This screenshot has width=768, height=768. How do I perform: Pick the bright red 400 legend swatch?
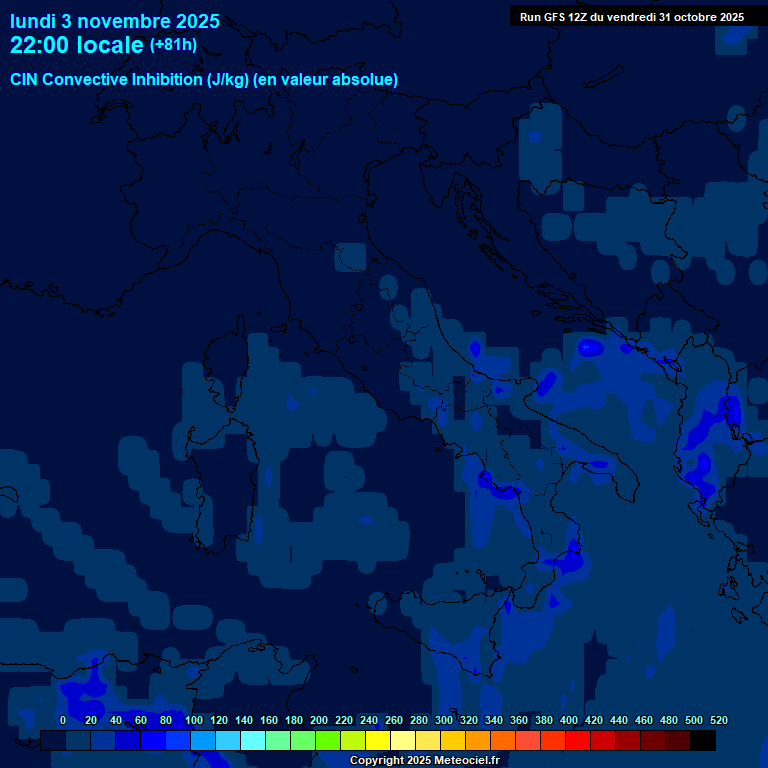[x=578, y=741]
